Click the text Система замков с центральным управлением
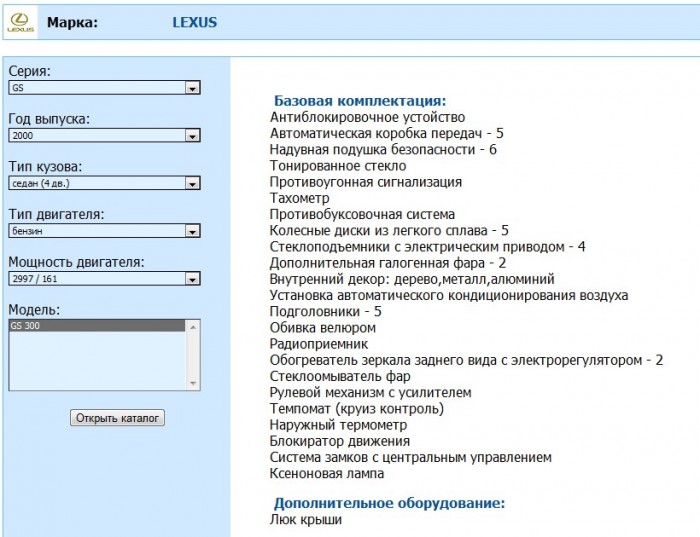Image resolution: width=700 pixels, height=537 pixels. click(x=411, y=457)
